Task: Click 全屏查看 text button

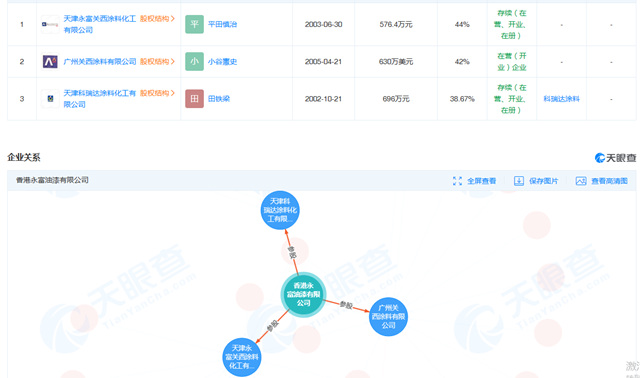Action: pyautogui.click(x=481, y=181)
